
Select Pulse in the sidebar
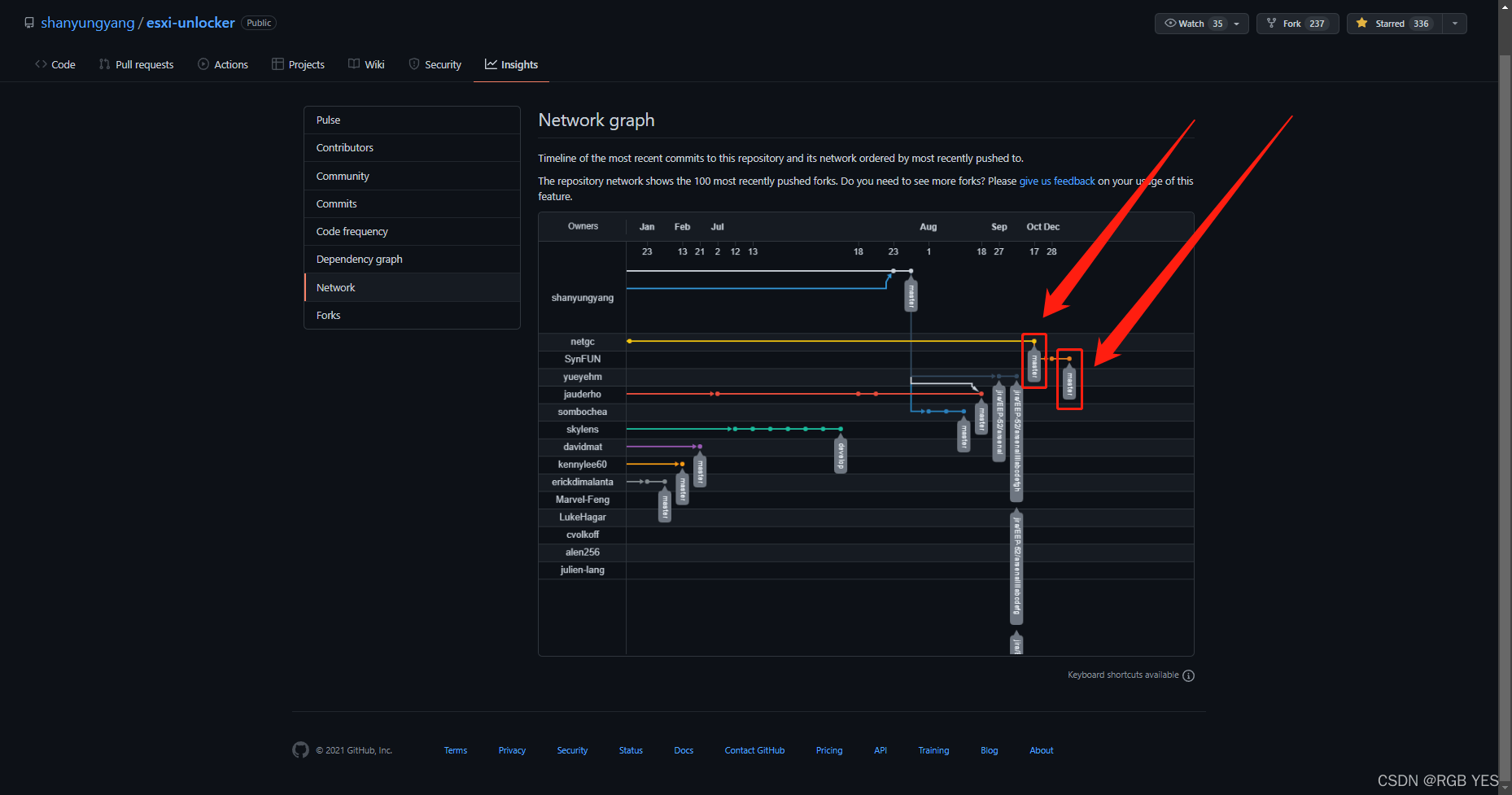(412, 120)
